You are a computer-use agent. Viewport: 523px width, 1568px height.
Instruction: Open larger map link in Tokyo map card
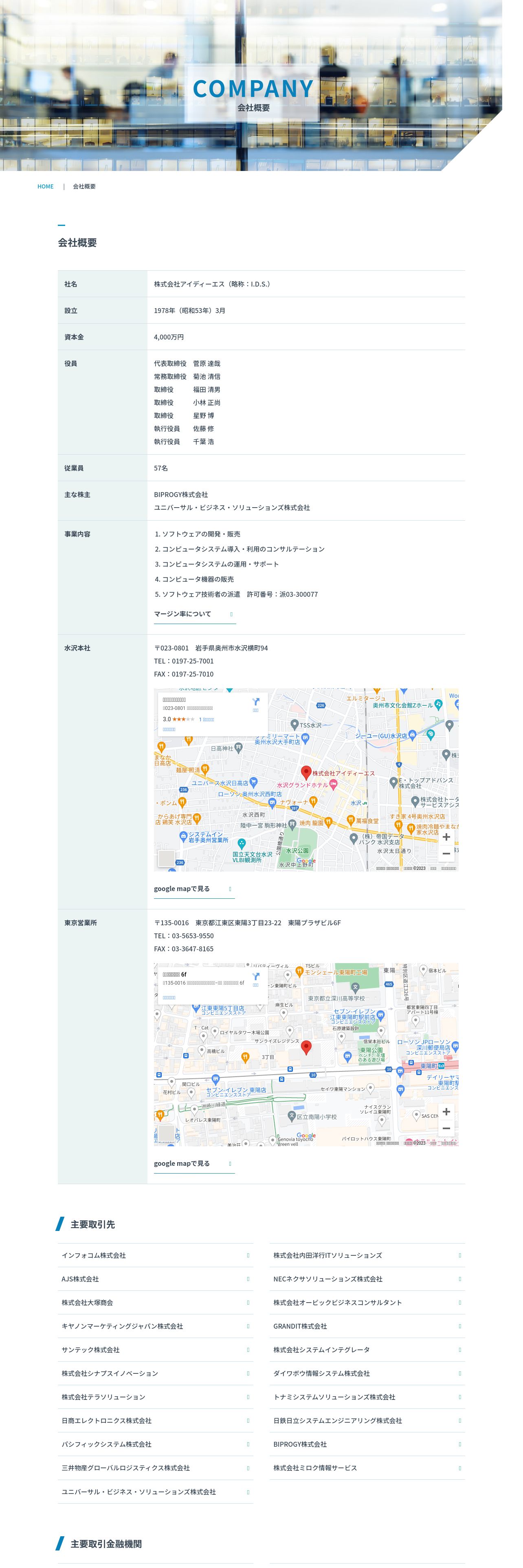point(169,998)
